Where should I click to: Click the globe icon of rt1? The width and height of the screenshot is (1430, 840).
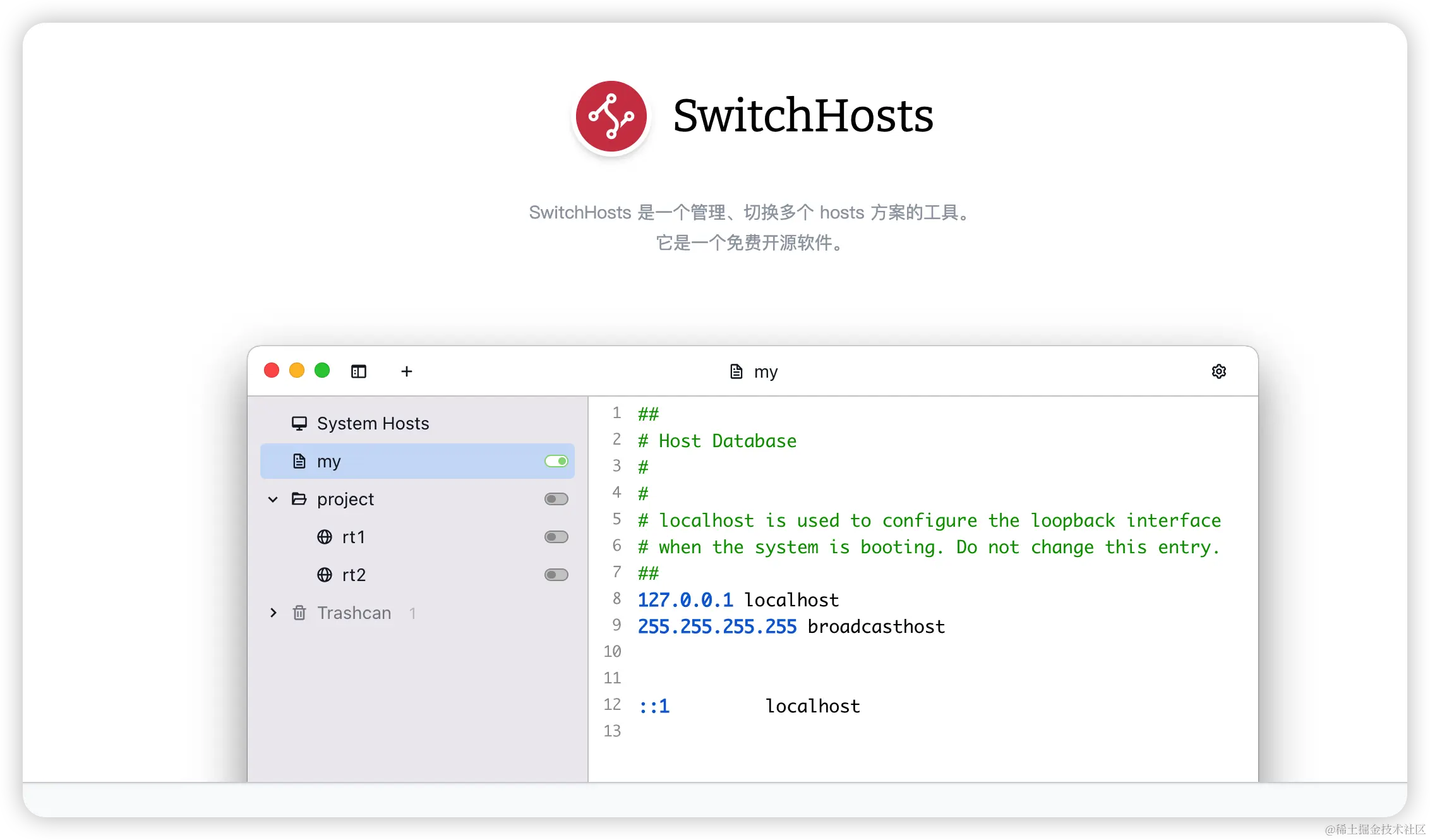(324, 537)
